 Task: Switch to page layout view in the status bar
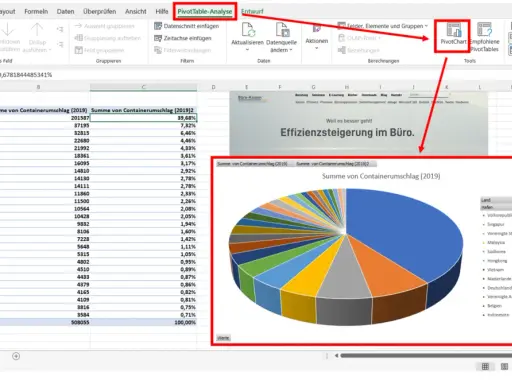504,367
